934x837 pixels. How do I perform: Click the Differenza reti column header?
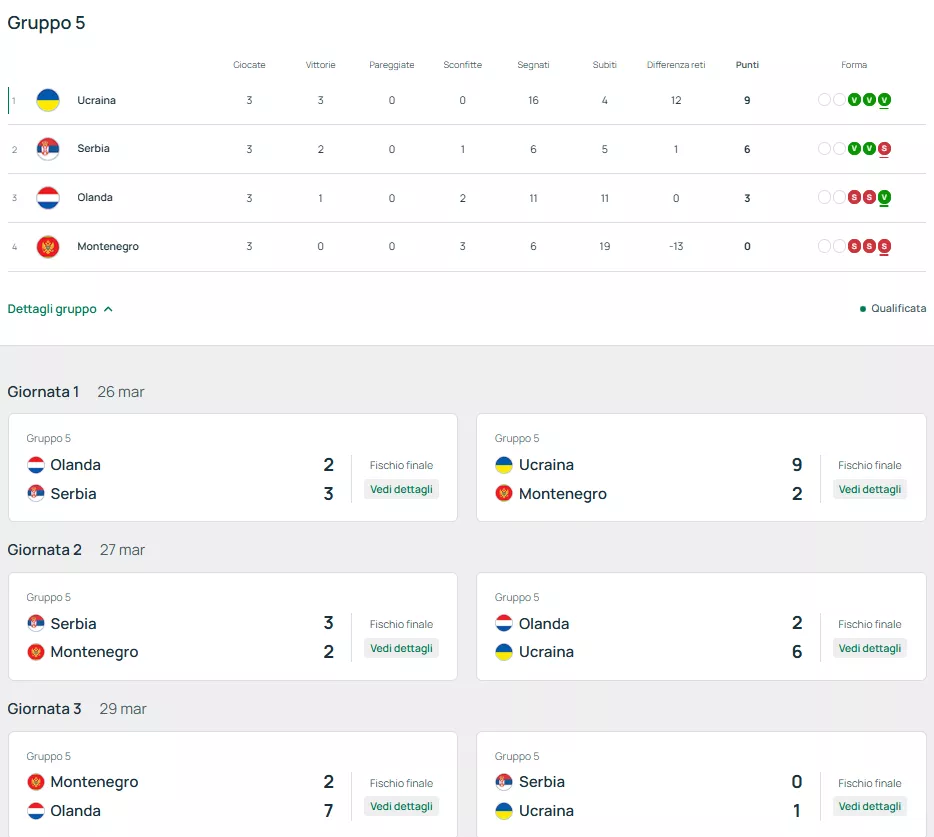(676, 65)
